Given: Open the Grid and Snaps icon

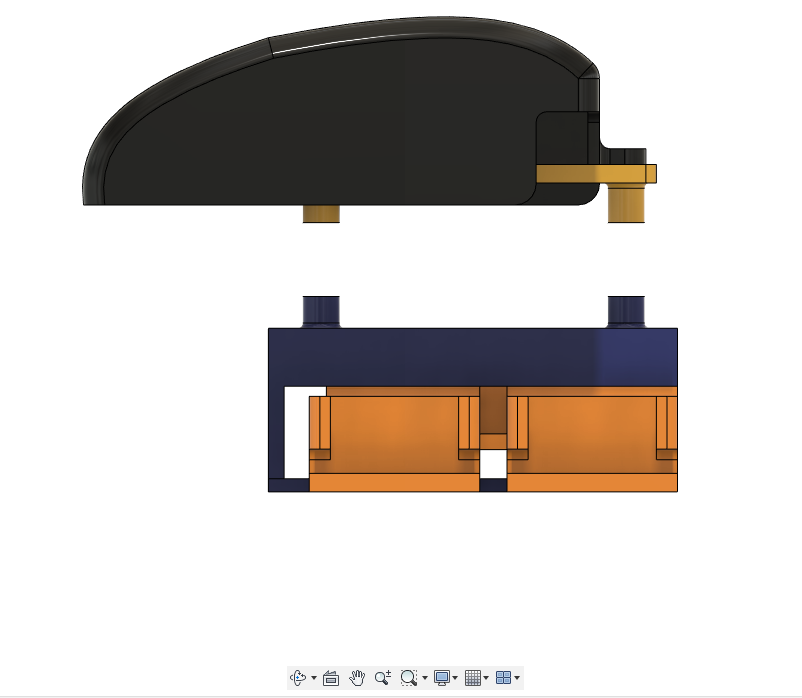Looking at the screenshot, I should coord(473,678).
